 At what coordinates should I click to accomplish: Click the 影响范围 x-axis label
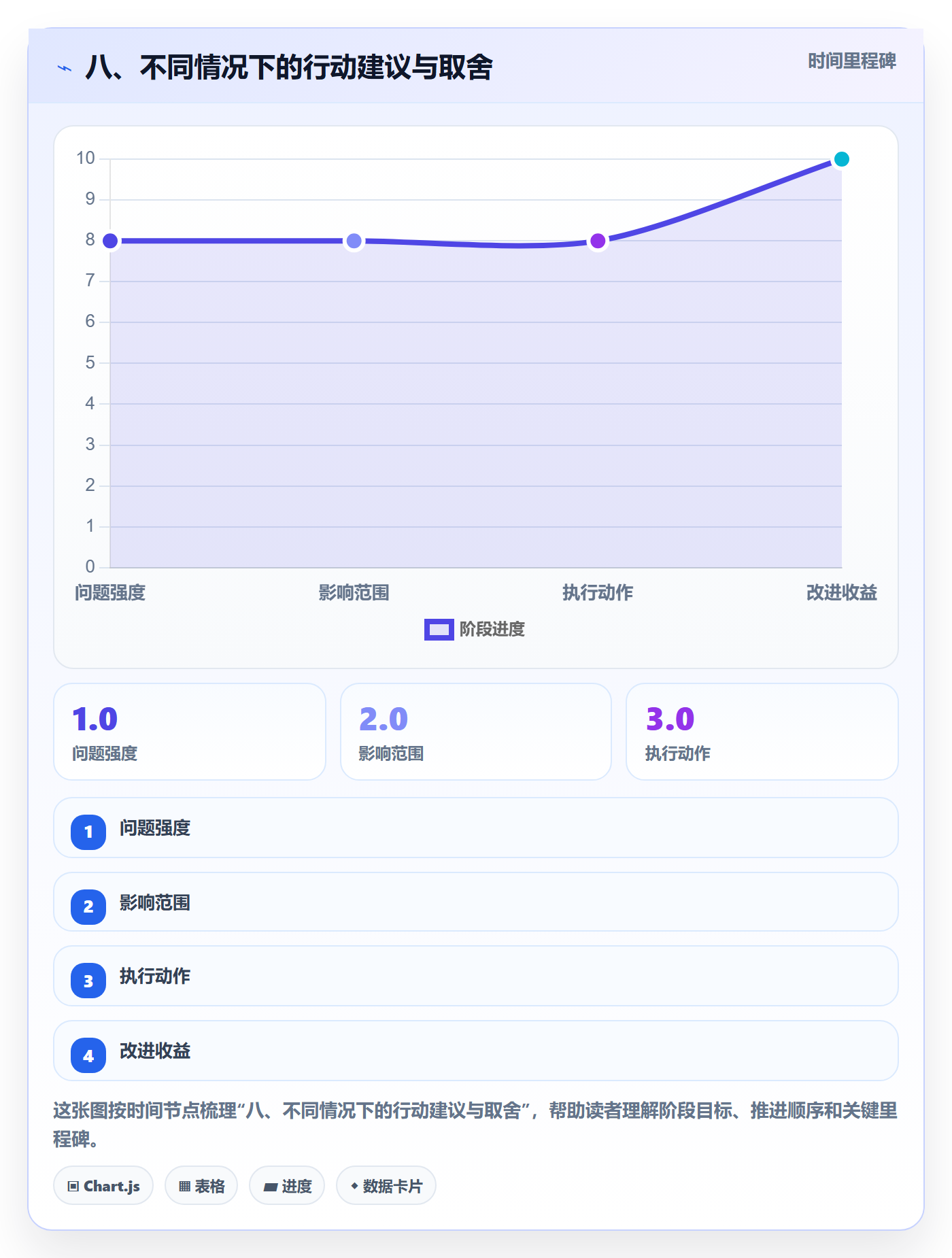click(x=354, y=593)
